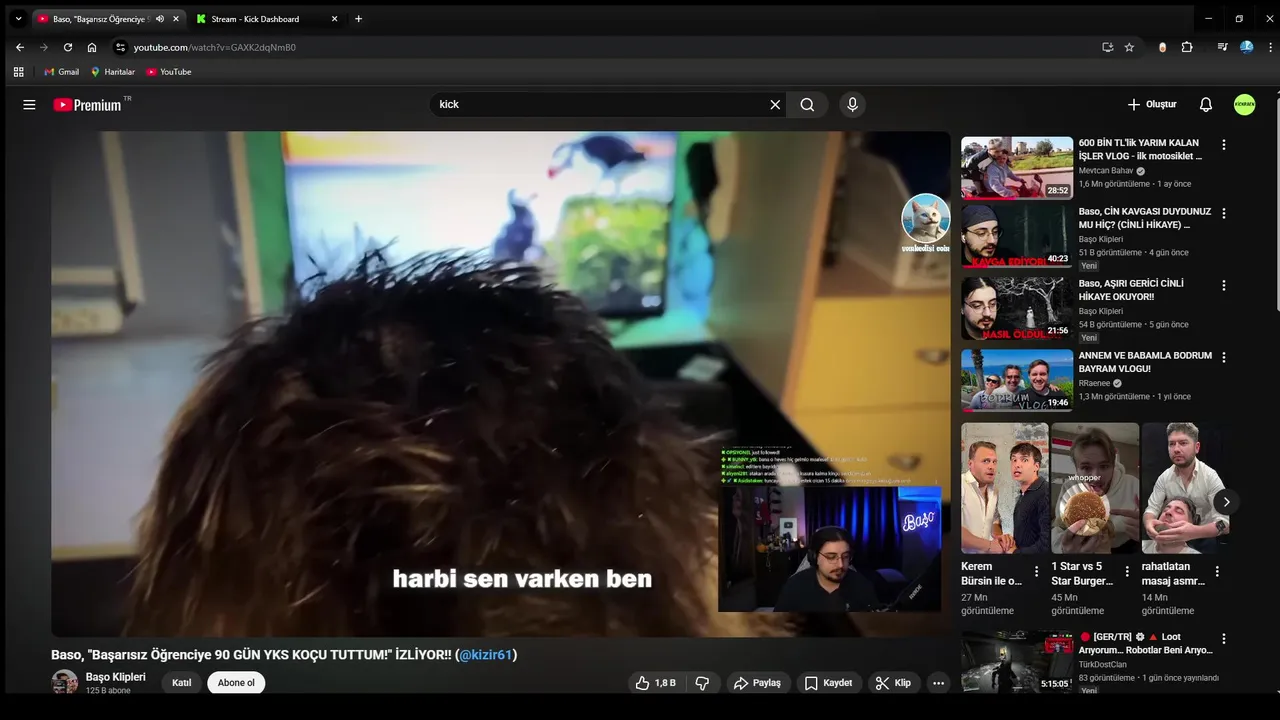More actions three-dot under video
This screenshot has height=720, width=1280.
point(938,683)
